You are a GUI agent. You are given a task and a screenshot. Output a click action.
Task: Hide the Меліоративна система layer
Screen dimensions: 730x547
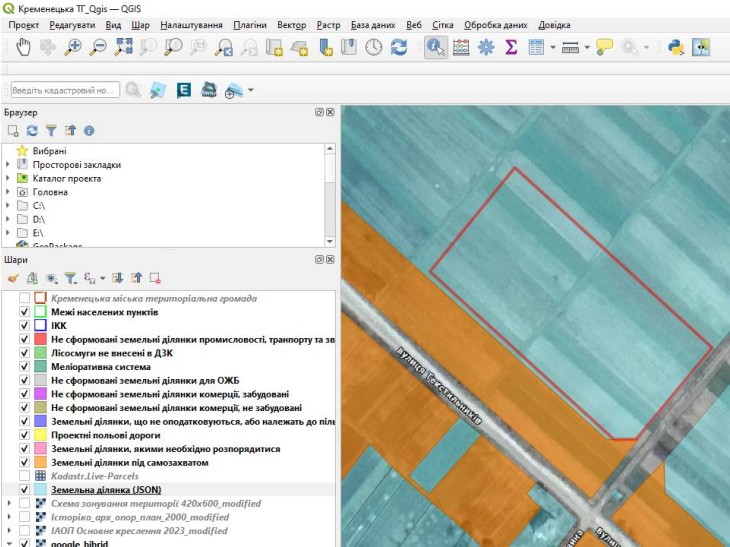tap(24, 366)
